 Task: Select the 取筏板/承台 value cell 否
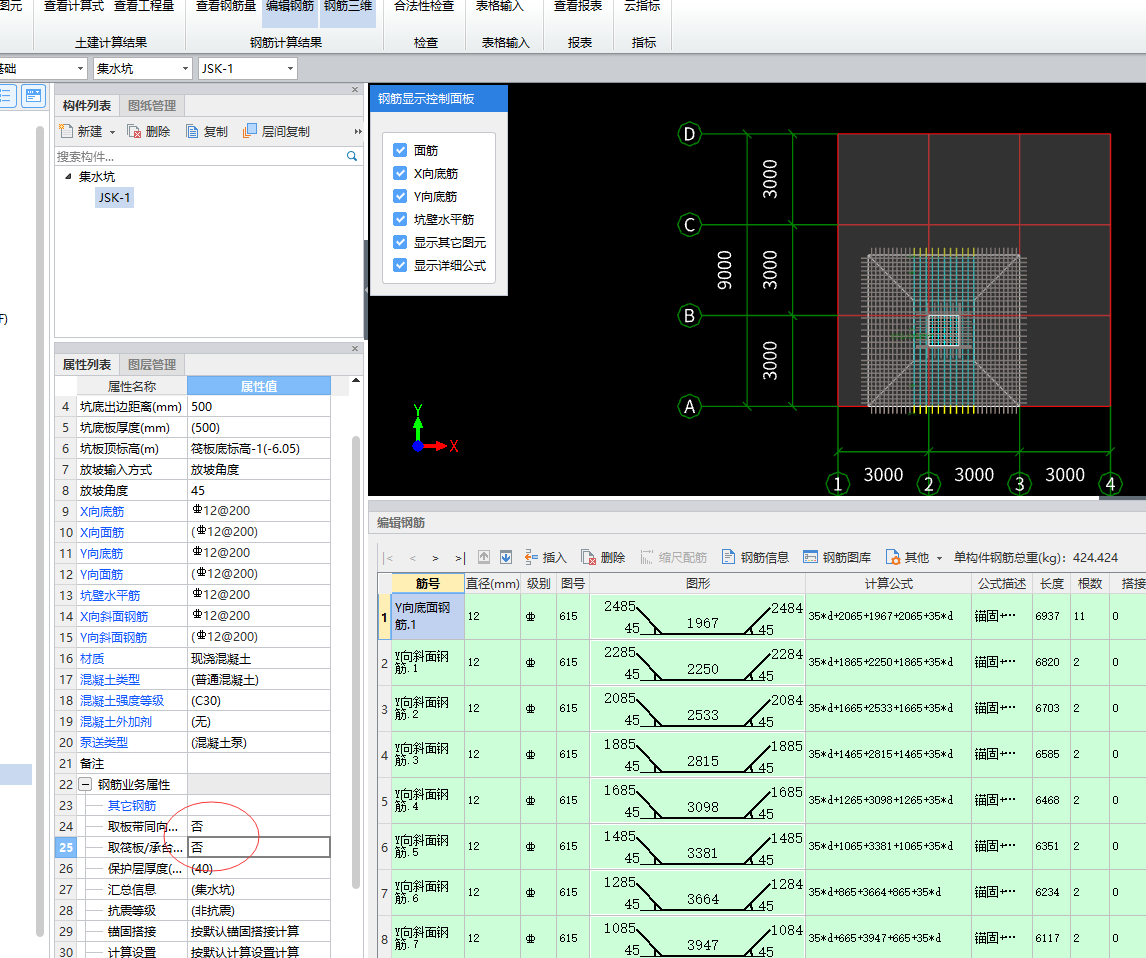click(259, 847)
